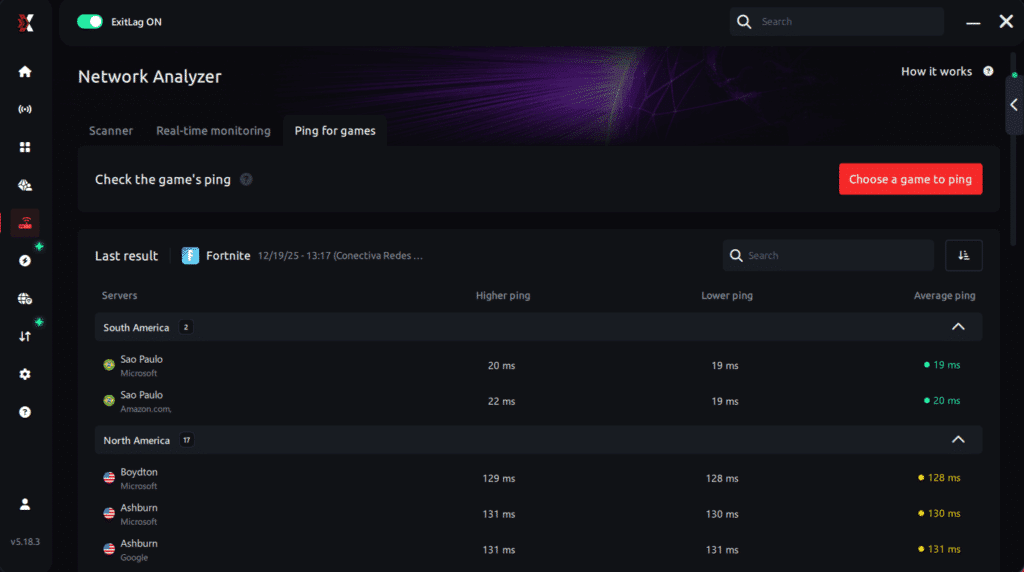Click the How it works help icon
Screen dimensions: 1024x572
988,71
